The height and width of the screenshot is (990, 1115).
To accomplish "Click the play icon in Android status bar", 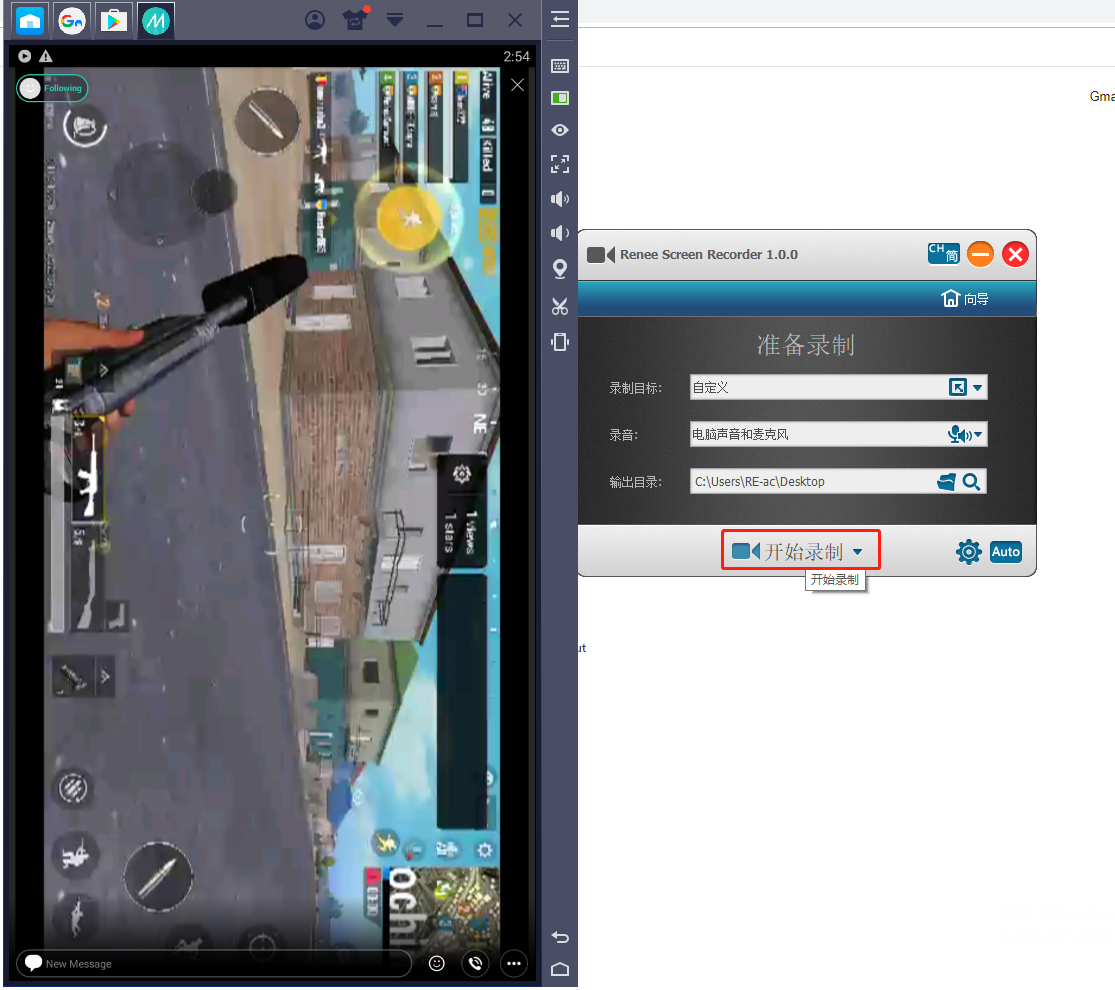I will point(25,56).
